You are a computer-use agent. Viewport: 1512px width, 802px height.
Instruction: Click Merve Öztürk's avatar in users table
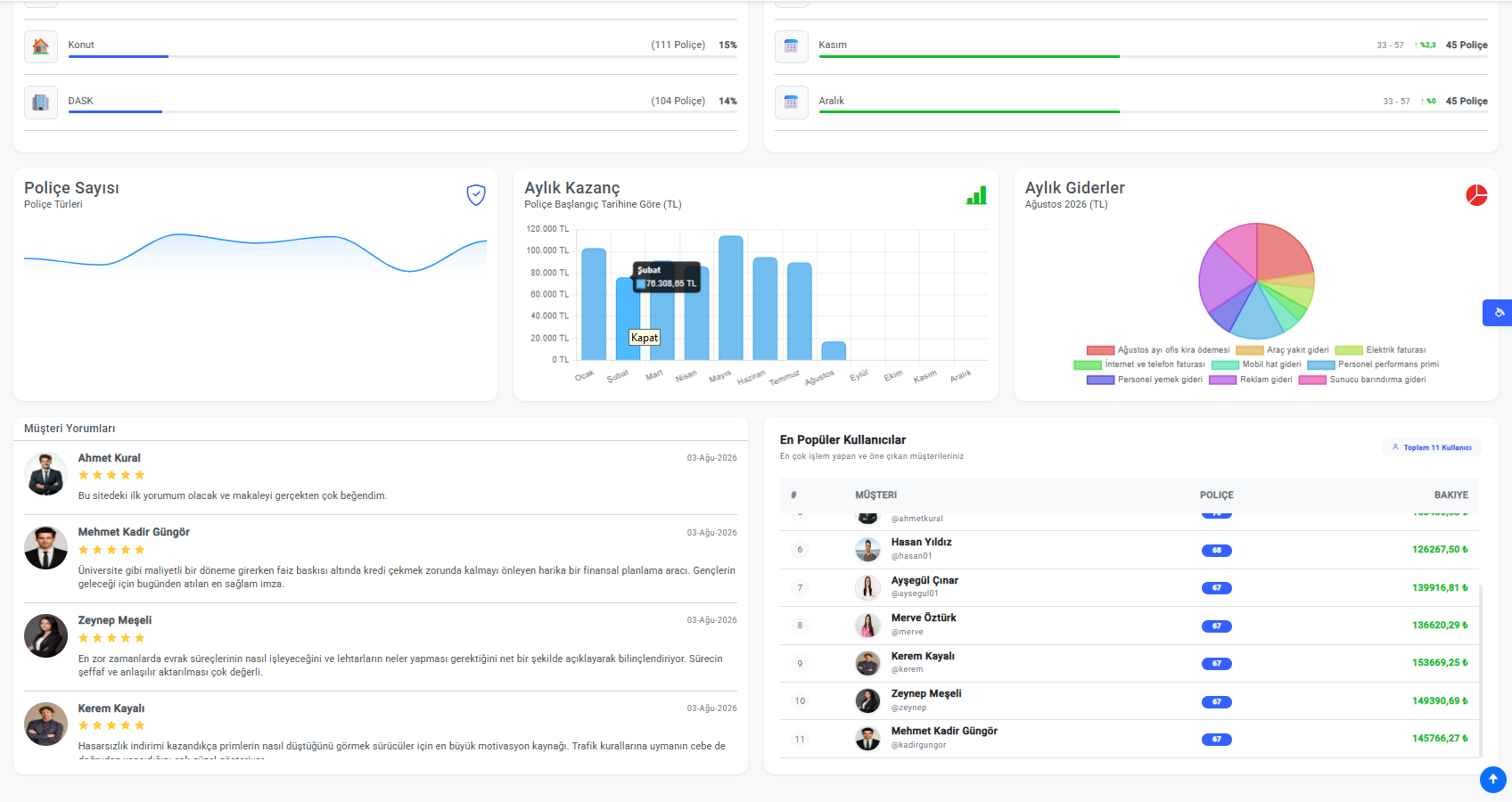pos(867,626)
